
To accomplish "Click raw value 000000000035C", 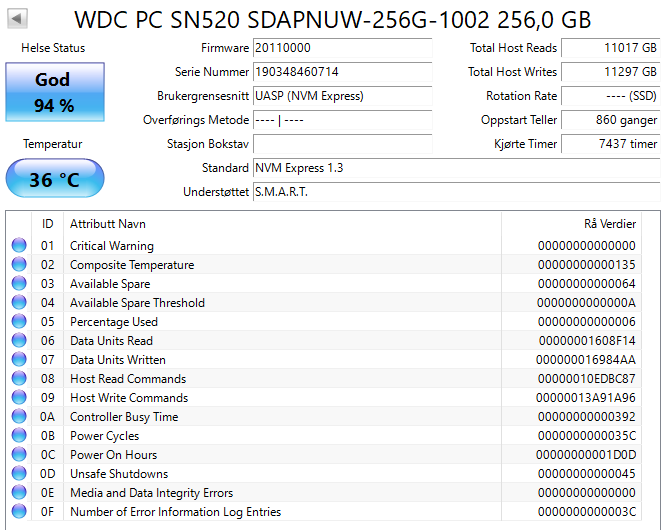I will point(587,436).
